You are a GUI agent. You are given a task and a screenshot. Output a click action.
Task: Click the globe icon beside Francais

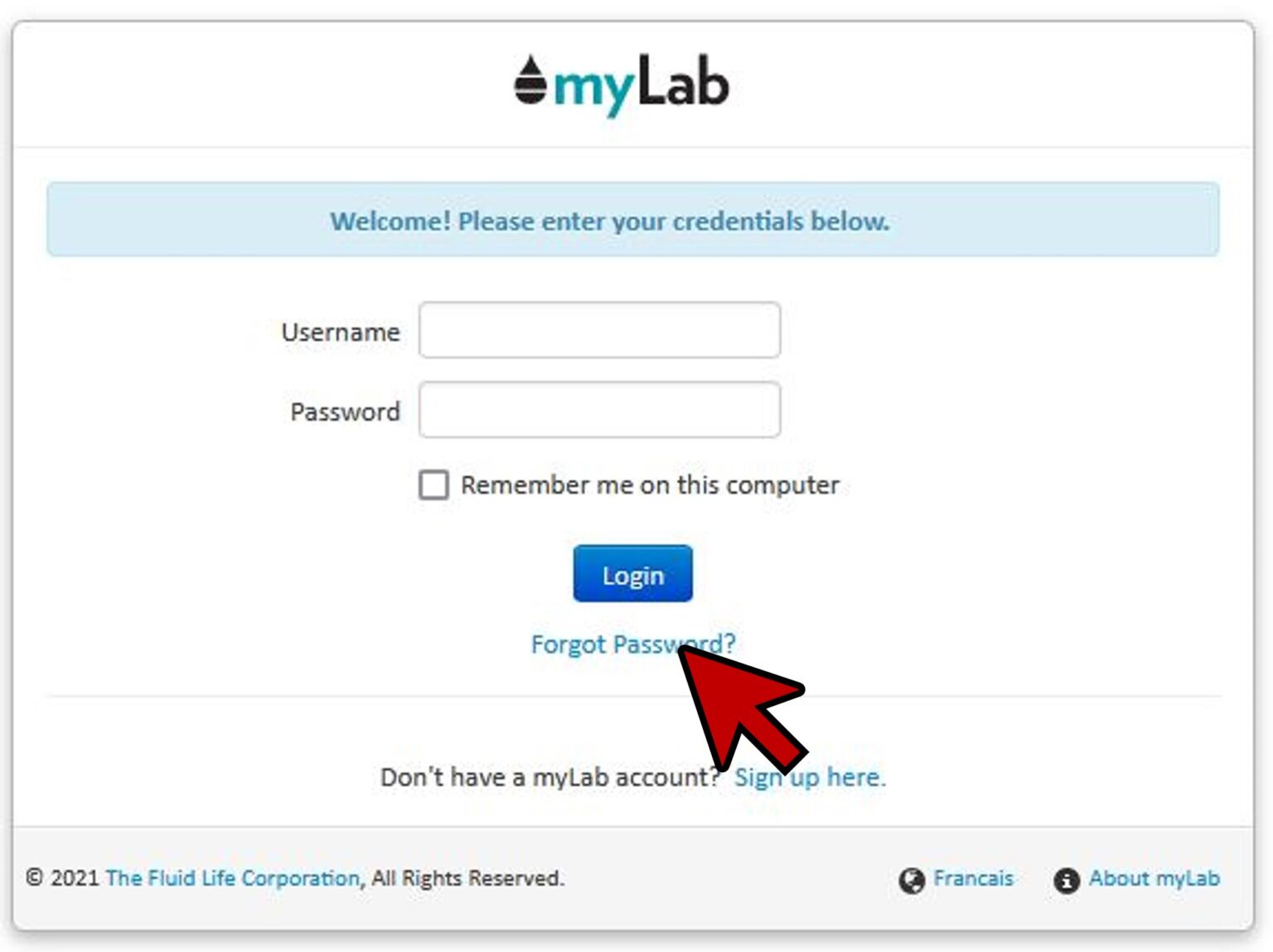912,879
